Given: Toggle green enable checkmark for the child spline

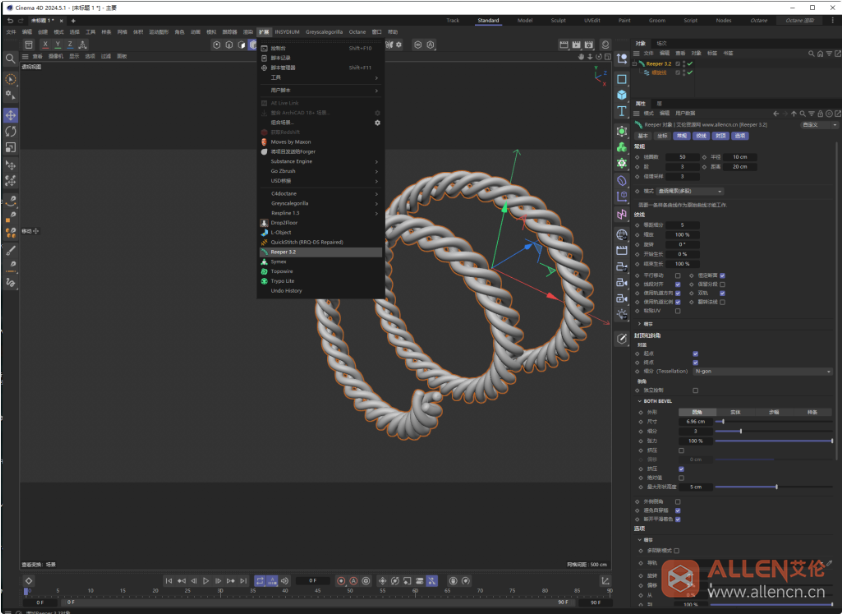Looking at the screenshot, I should click(x=690, y=73).
